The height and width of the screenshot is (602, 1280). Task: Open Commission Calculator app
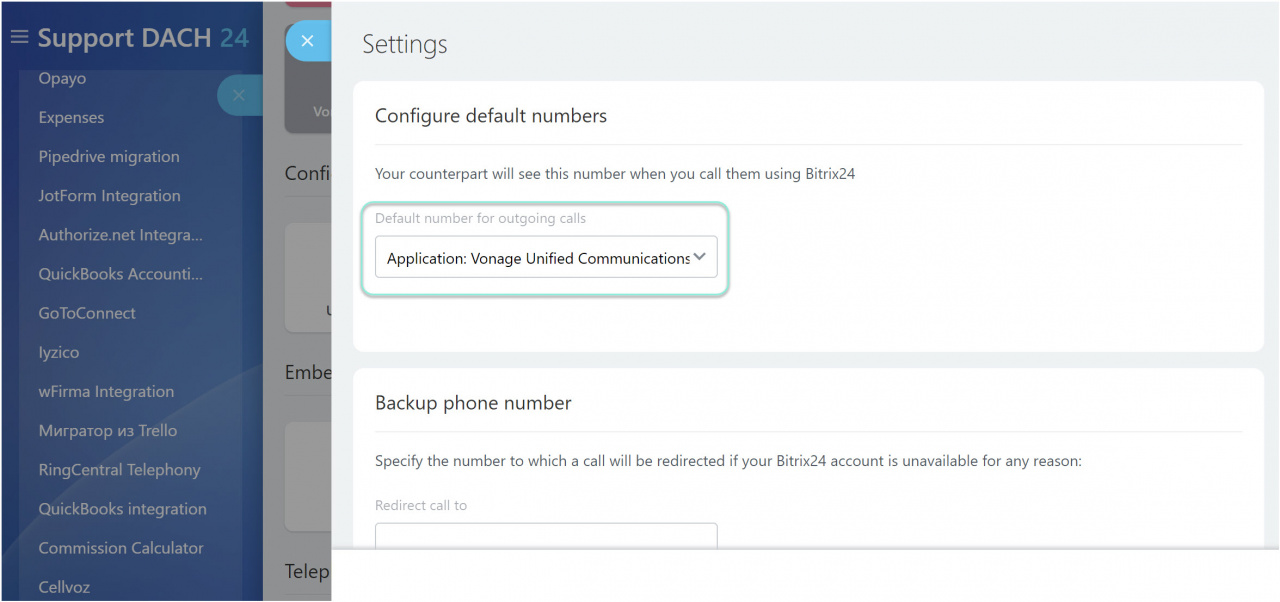click(121, 548)
